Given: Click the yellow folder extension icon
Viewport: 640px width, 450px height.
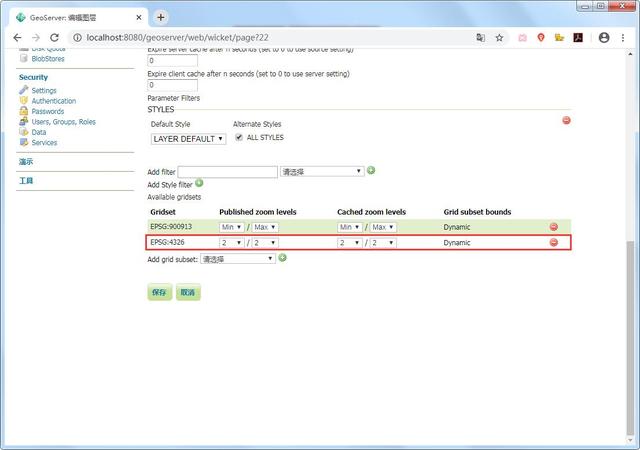Looking at the screenshot, I should pos(559,38).
